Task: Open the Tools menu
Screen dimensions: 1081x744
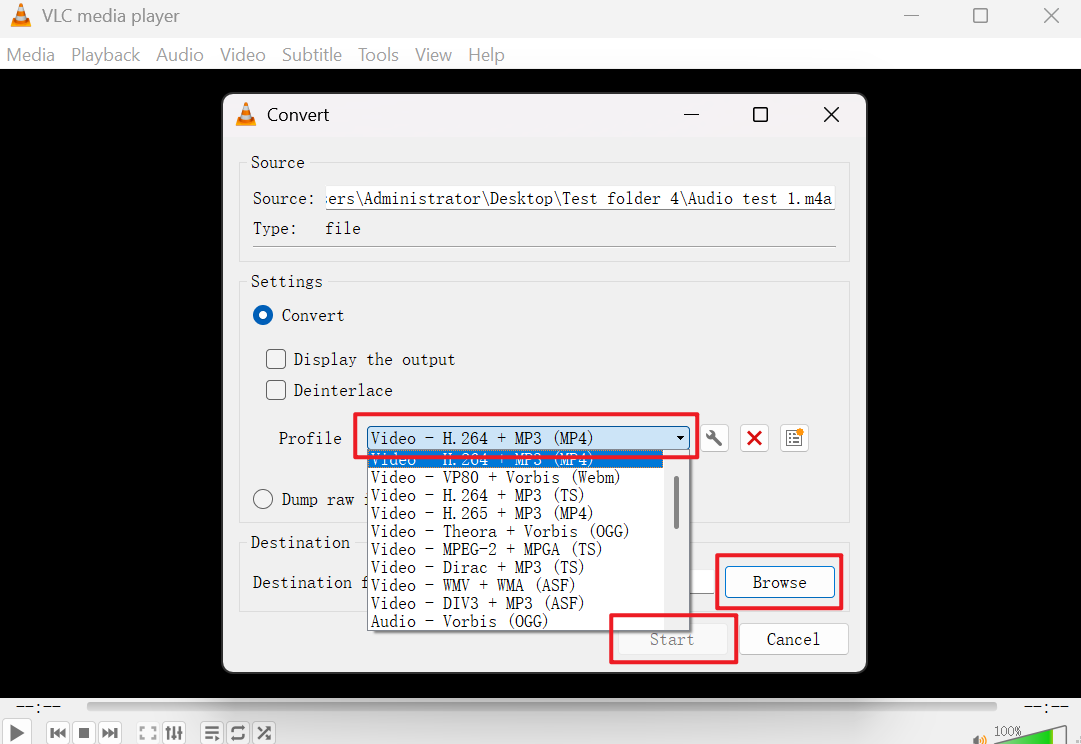Action: pos(378,54)
